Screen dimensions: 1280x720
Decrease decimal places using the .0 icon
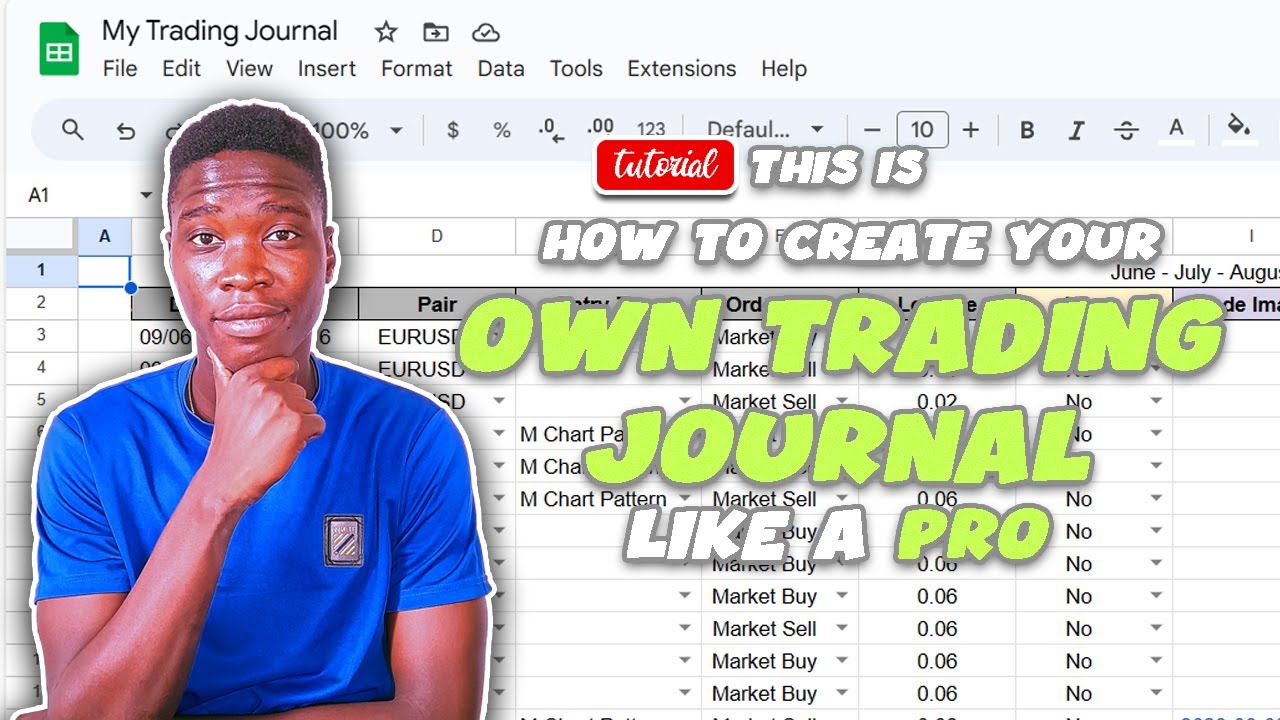(551, 130)
